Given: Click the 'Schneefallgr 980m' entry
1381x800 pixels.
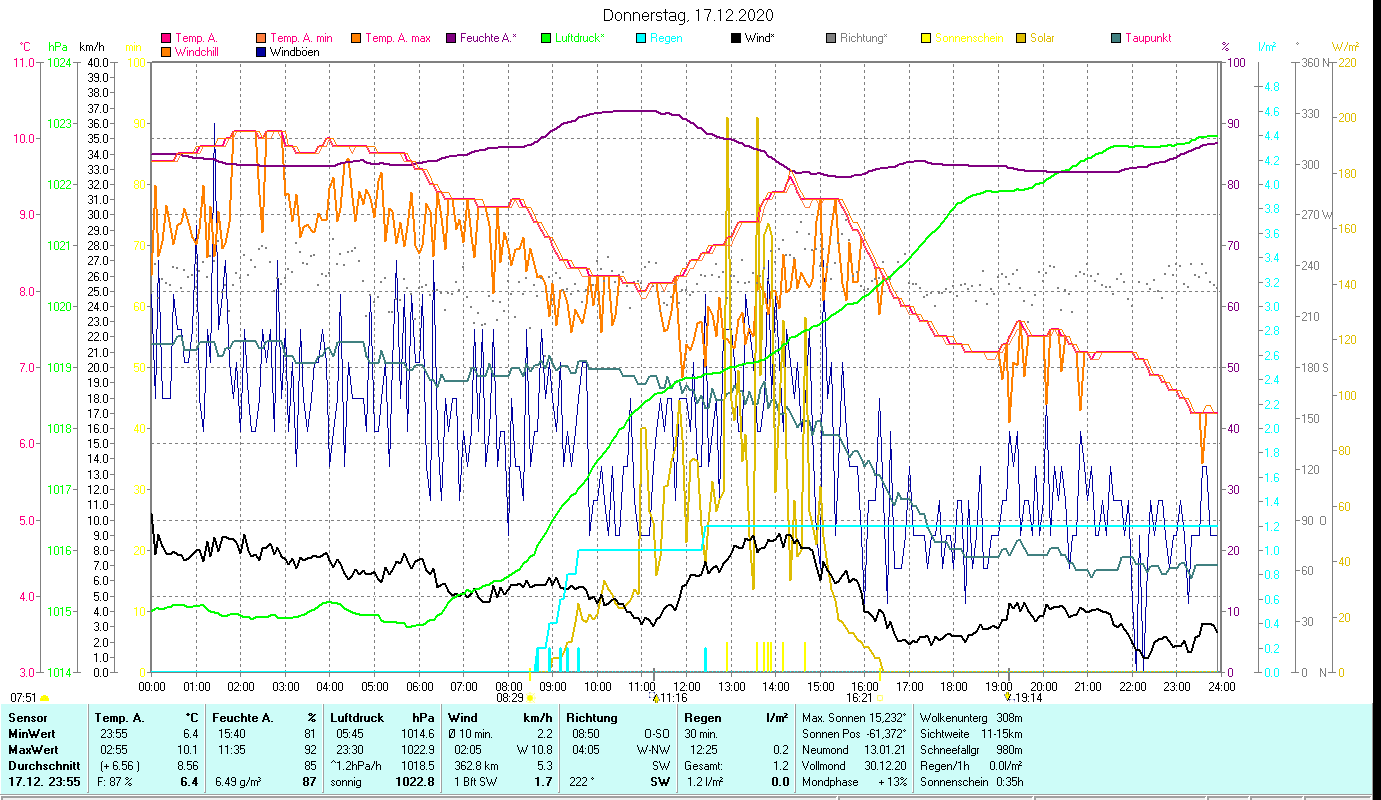Looking at the screenshot, I should pos(971,750).
